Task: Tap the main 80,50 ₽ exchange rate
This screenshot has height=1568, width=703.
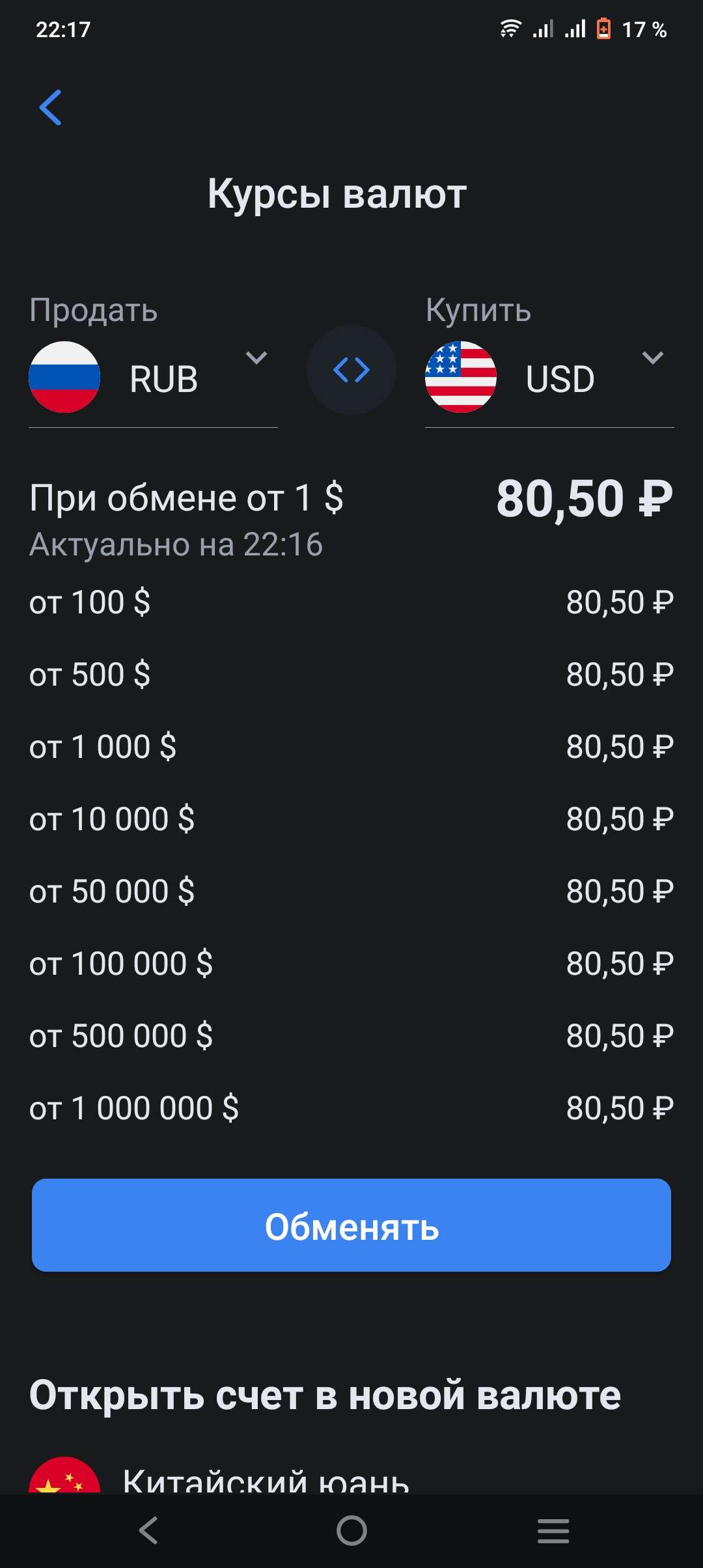Action: click(584, 499)
